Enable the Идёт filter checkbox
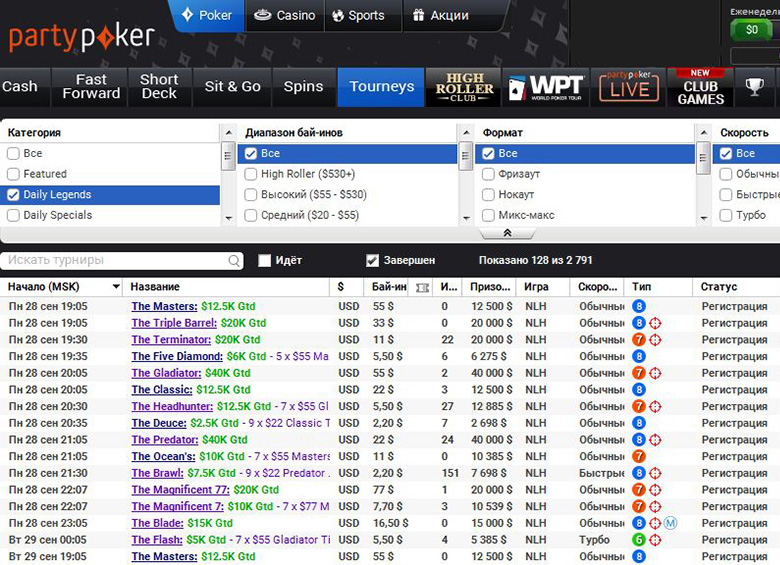780x565 pixels. click(x=265, y=261)
